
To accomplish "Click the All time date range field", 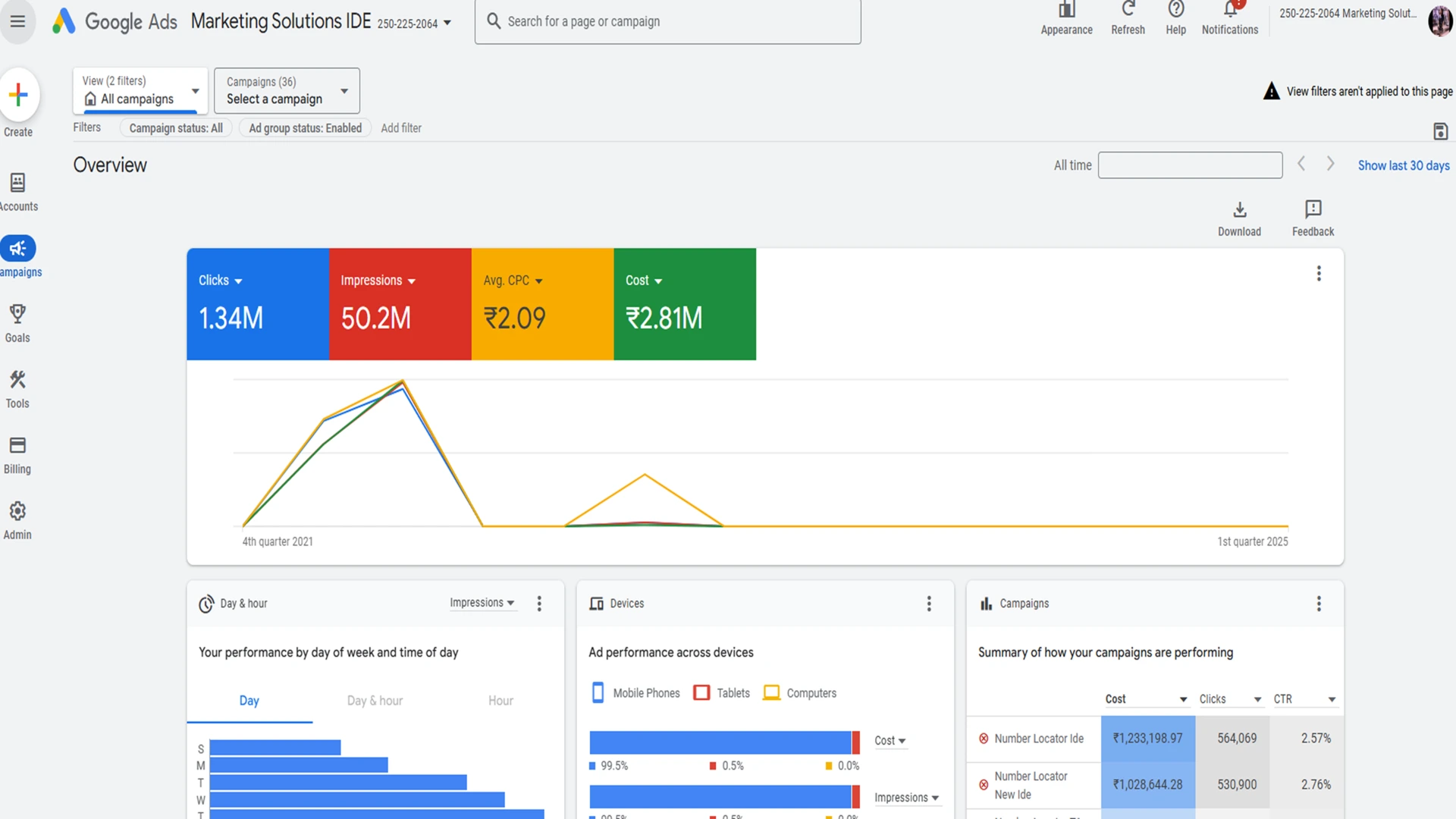I will point(1190,165).
